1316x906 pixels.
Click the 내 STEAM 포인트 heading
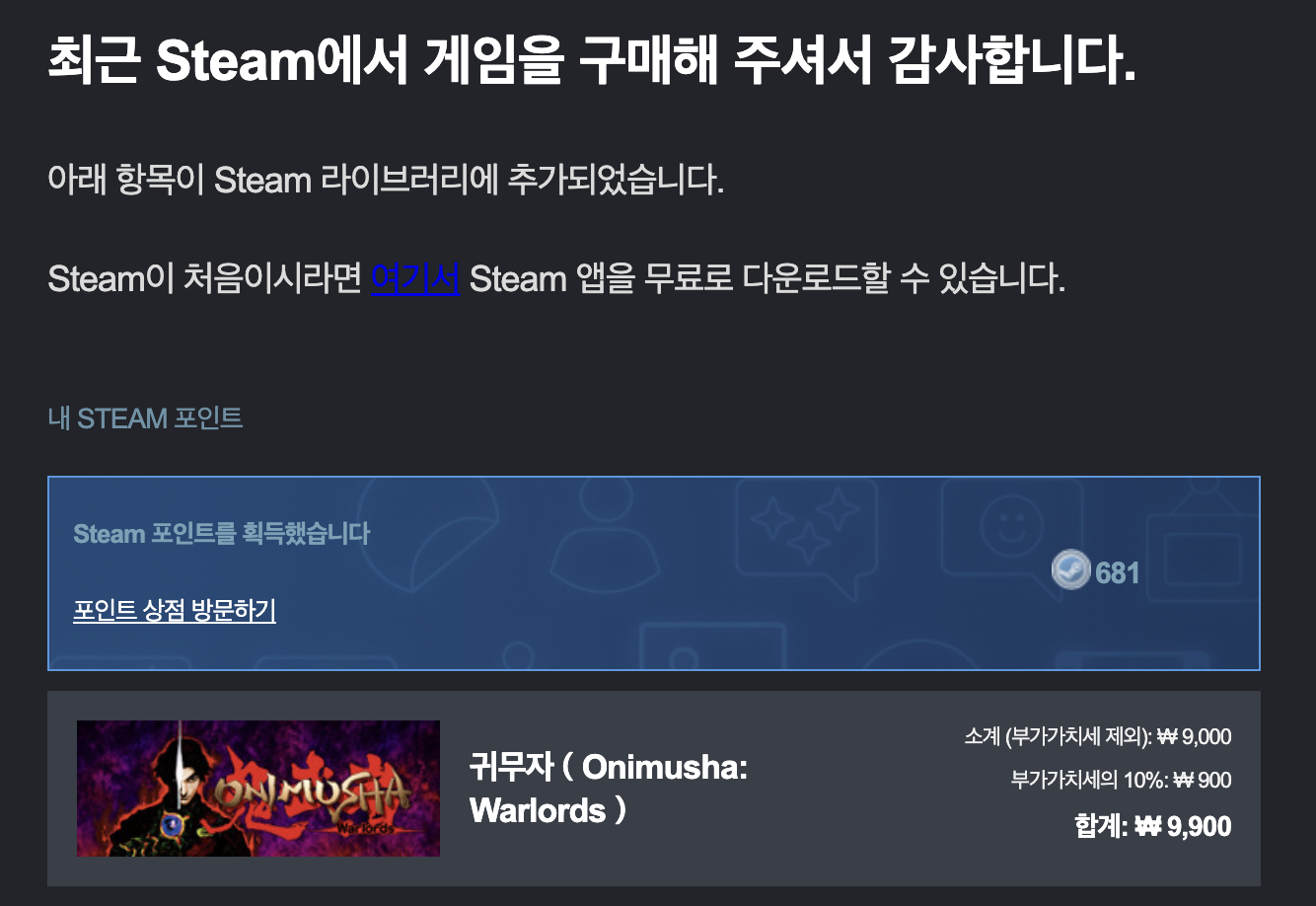pyautogui.click(x=145, y=418)
